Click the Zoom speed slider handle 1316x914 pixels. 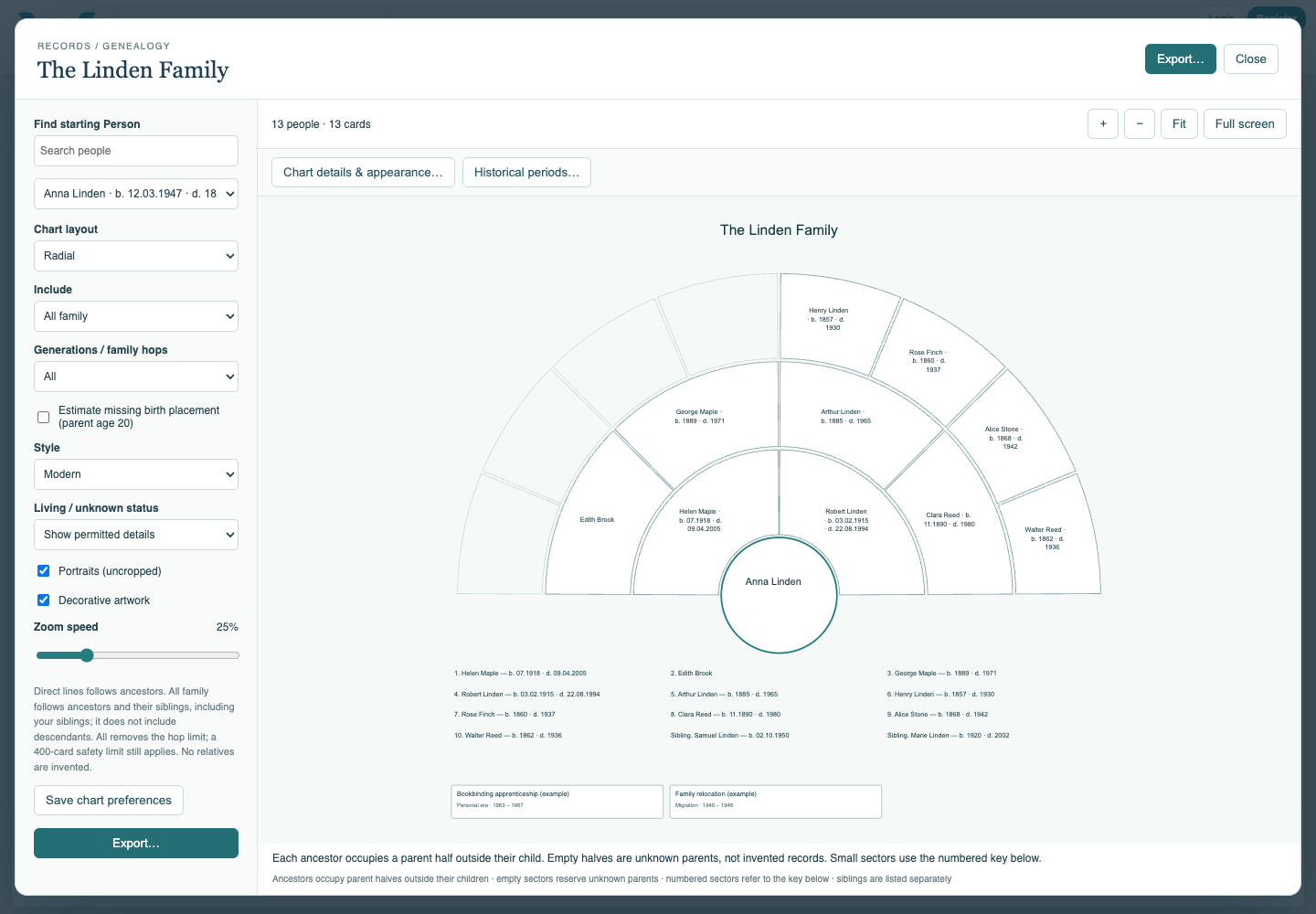[87, 655]
